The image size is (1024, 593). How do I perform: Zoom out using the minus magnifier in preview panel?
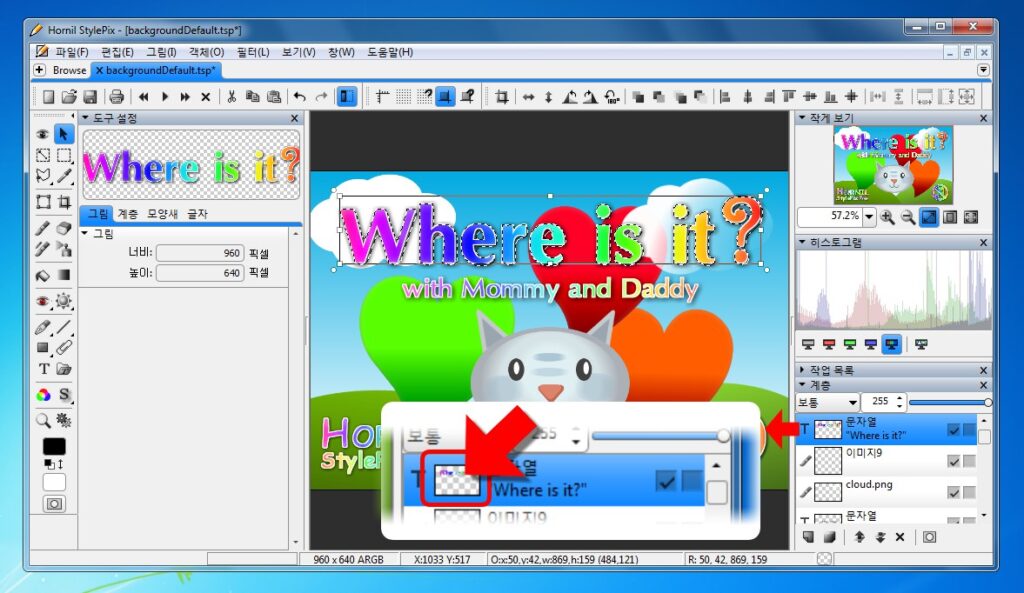click(908, 217)
